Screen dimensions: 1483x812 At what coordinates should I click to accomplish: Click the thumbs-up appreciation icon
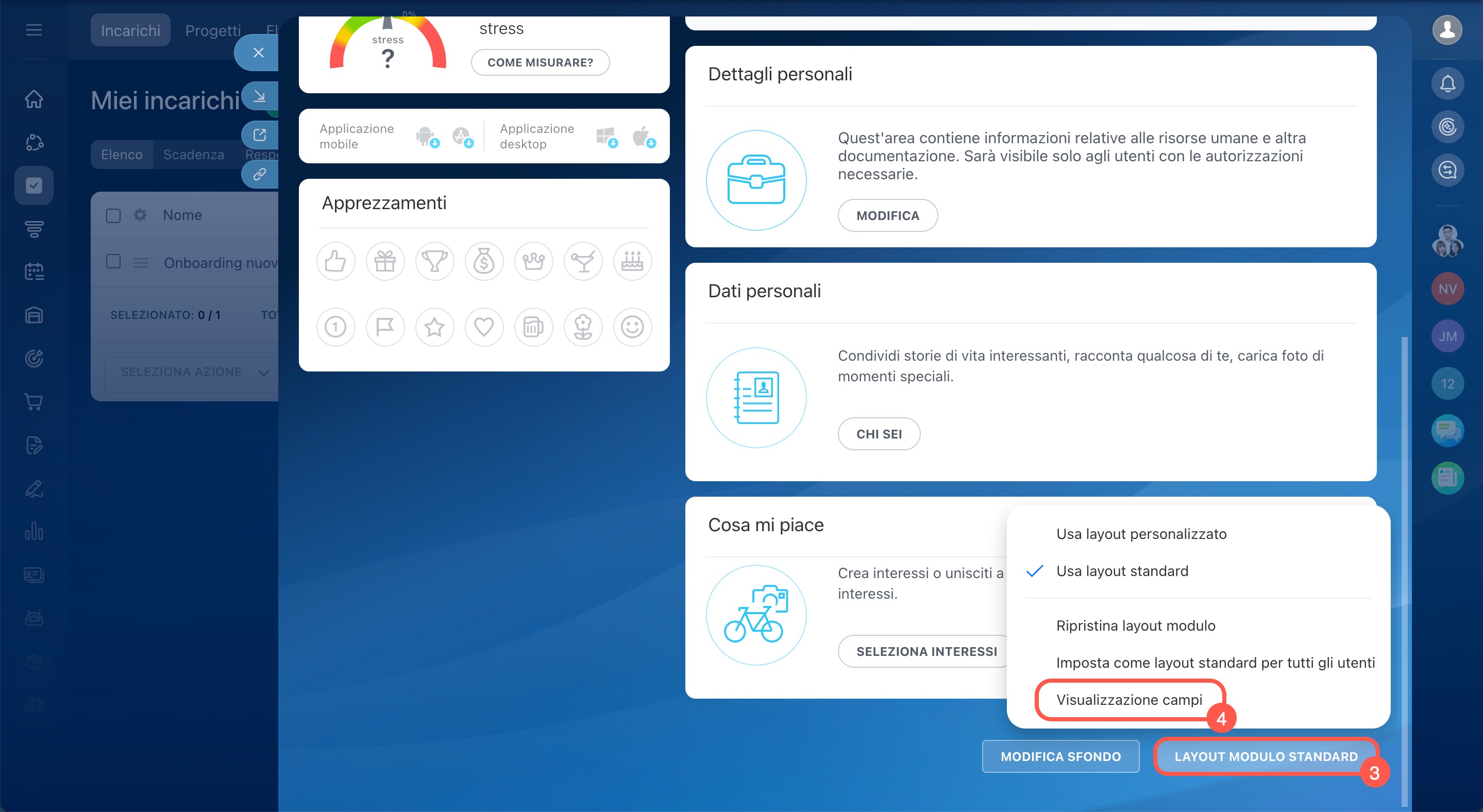coord(335,262)
